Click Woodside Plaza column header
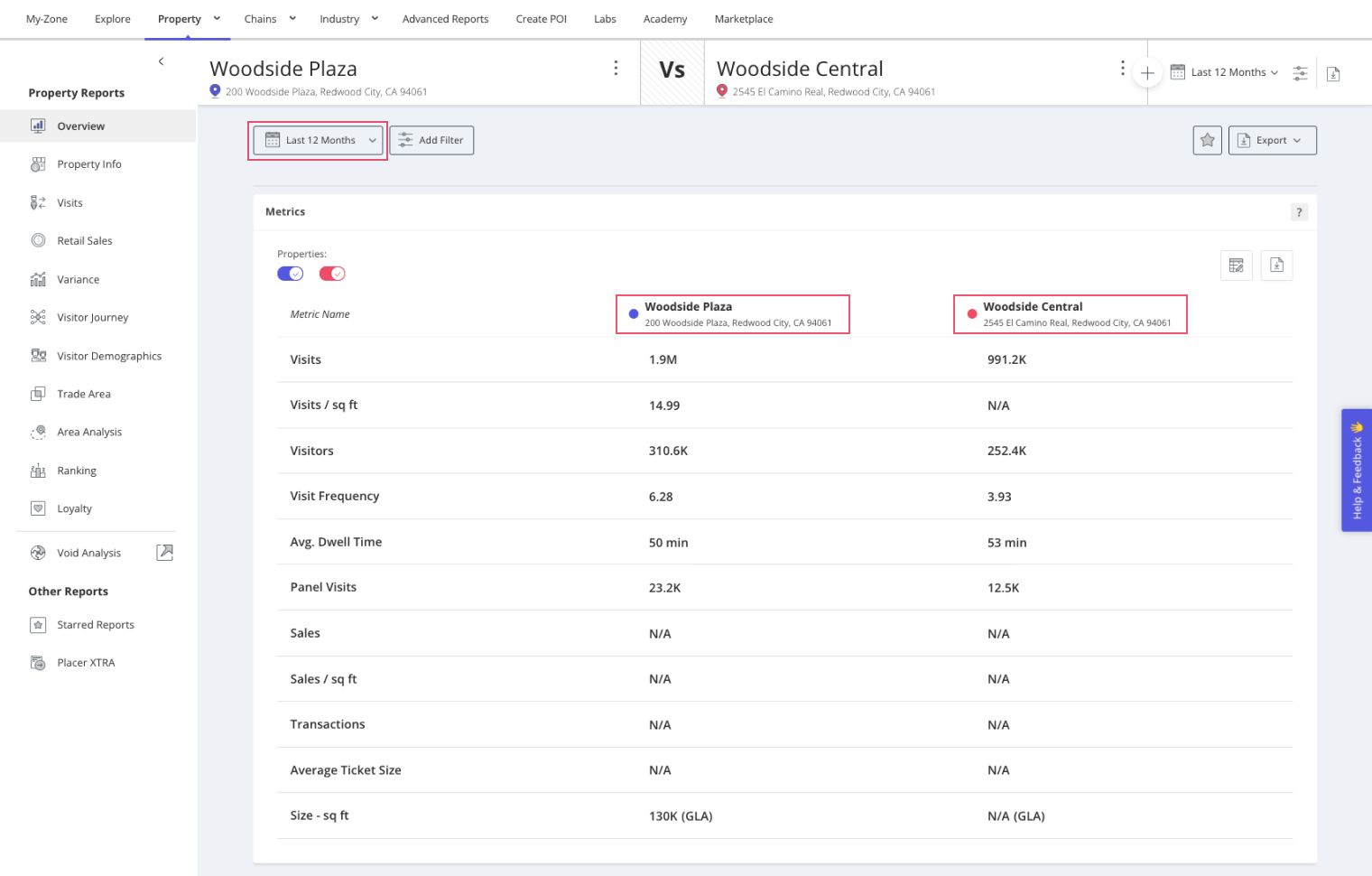Viewport: 1372px width, 876px height. 732,314
